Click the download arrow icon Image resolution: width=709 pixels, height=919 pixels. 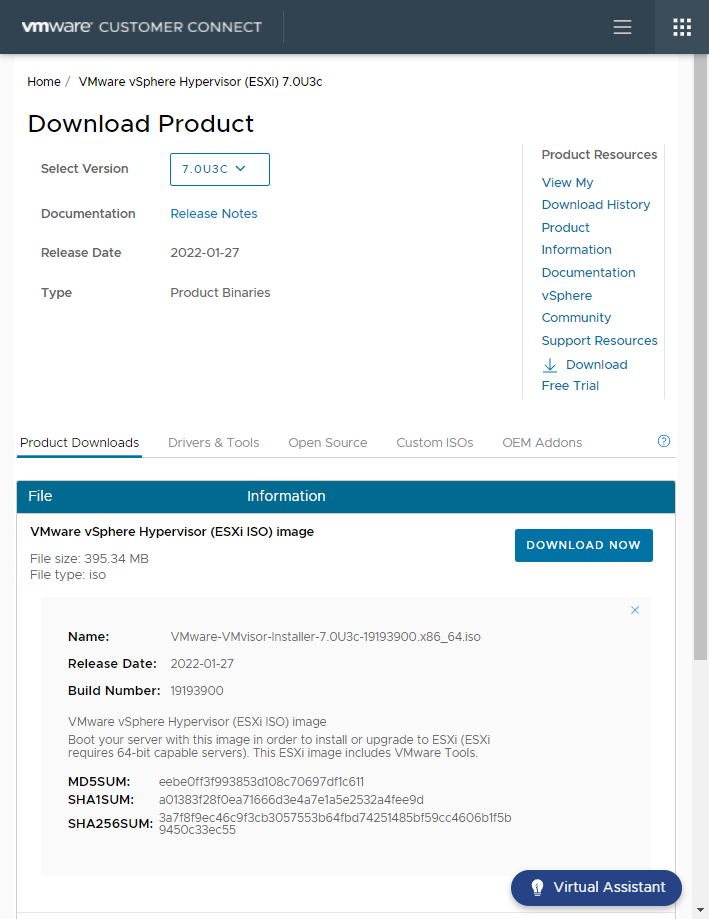(x=550, y=365)
